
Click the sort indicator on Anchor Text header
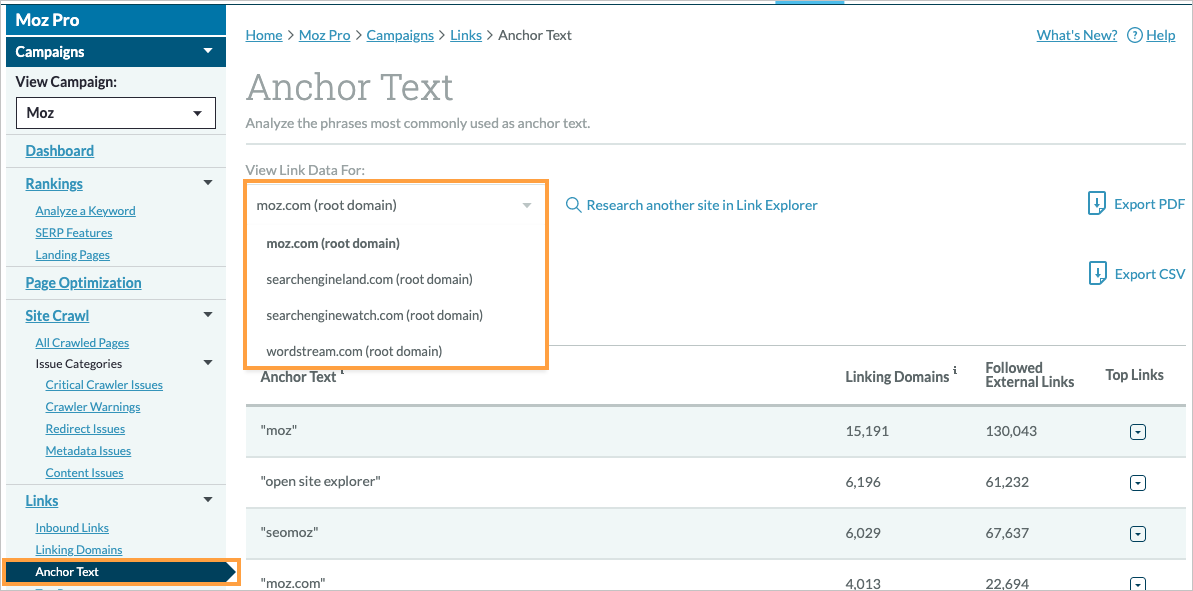341,370
